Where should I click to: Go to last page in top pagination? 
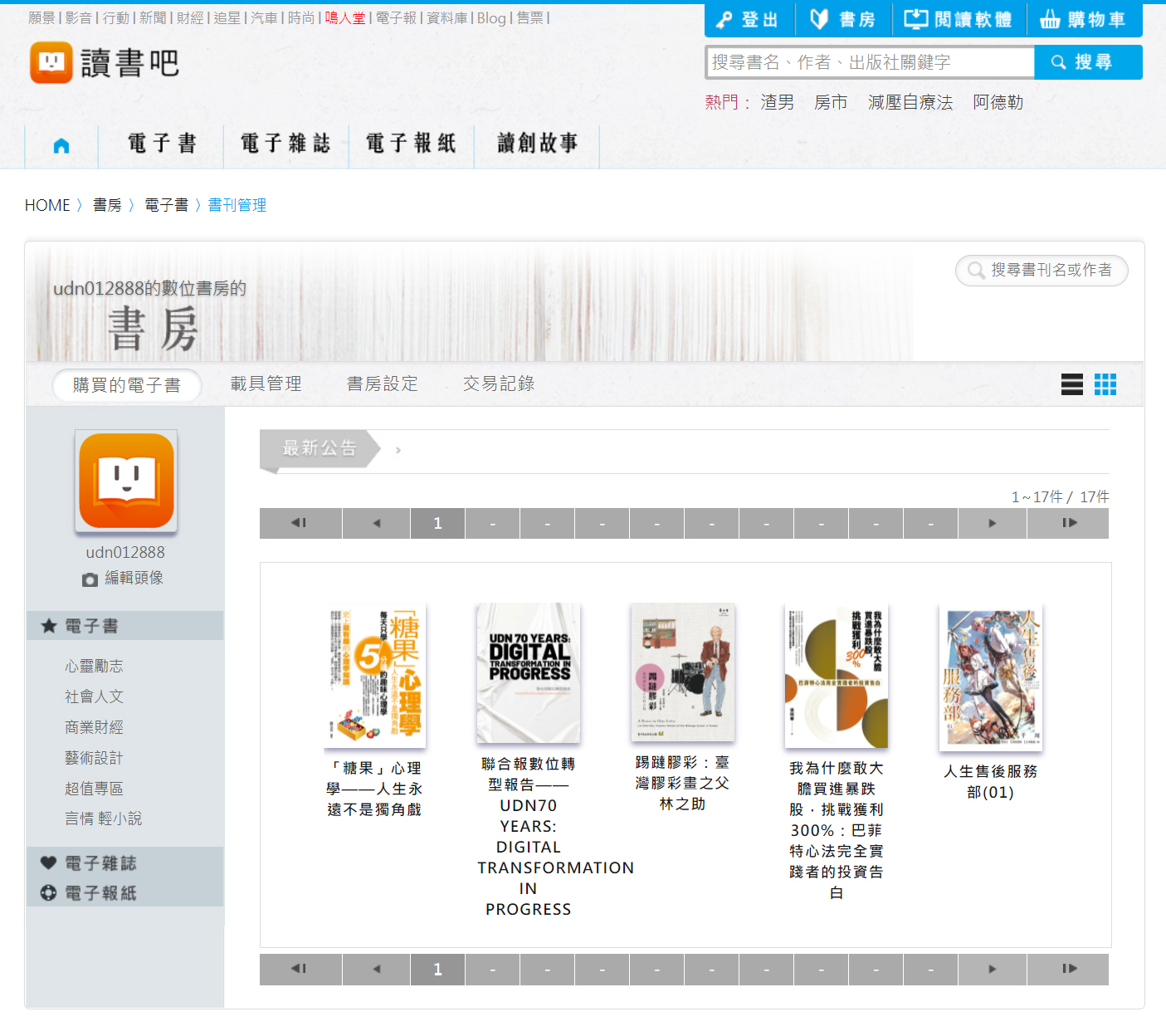coord(1068,523)
